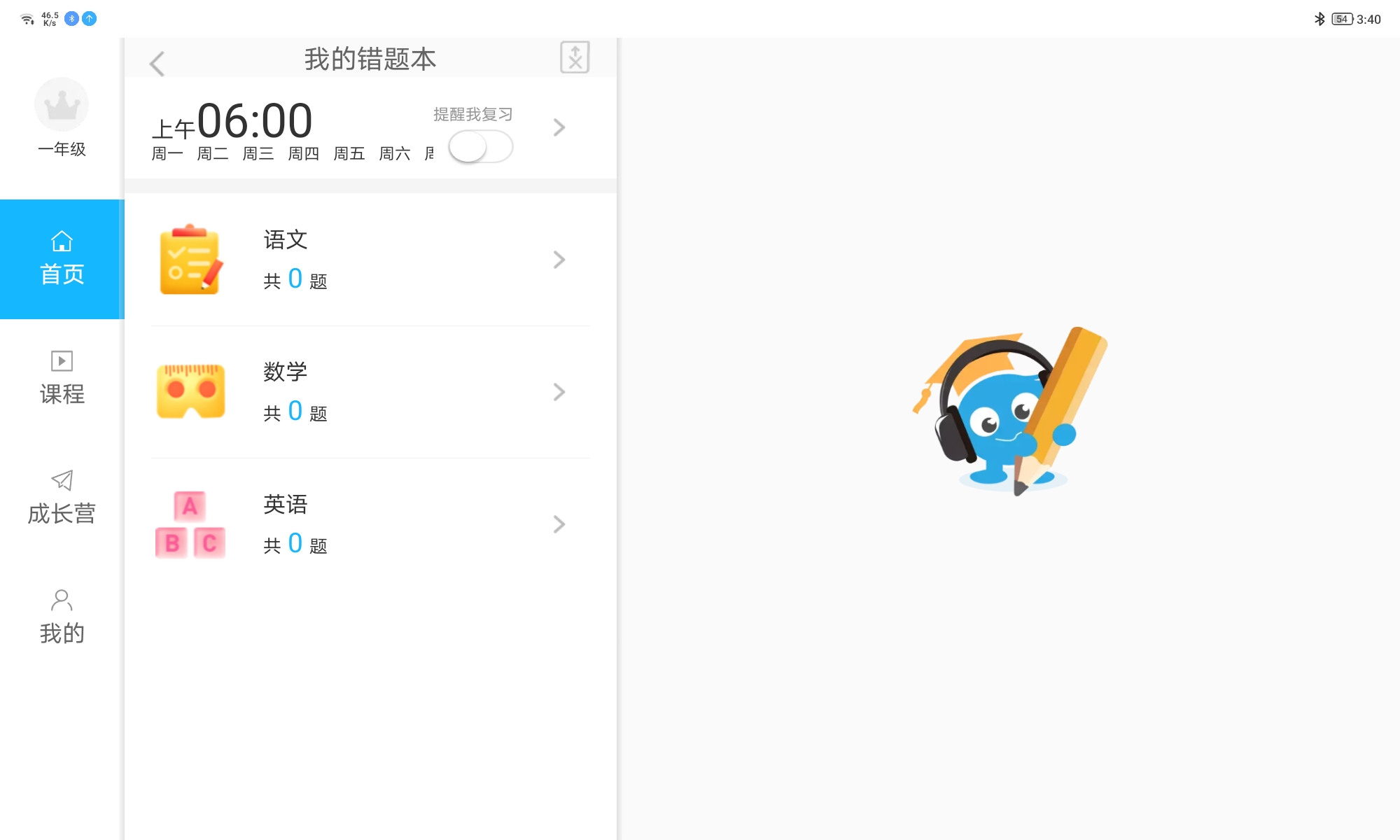Open reminder settings via the top chevron
The image size is (1400, 840).
[x=559, y=127]
